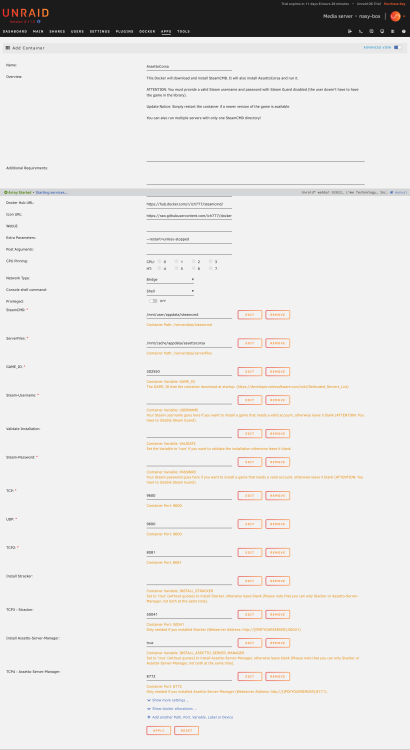Click Edit for the SteamCMD path
Image resolution: width=410 pixels, height=750 pixels.
250,315
